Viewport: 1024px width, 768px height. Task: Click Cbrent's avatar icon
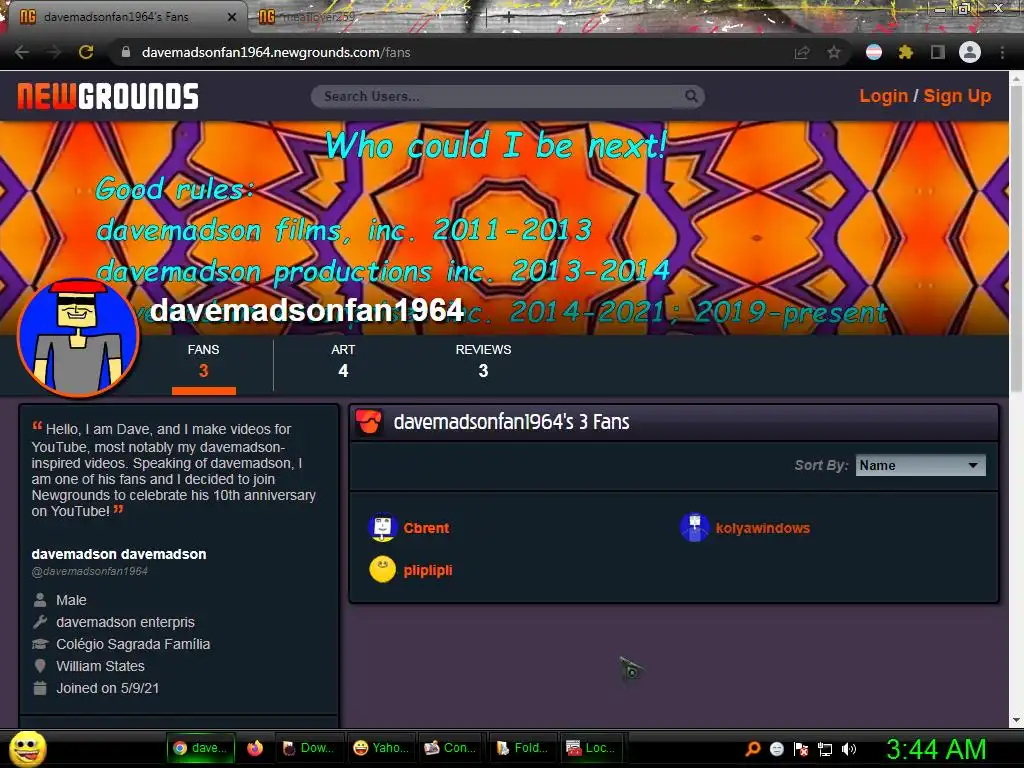pos(383,528)
